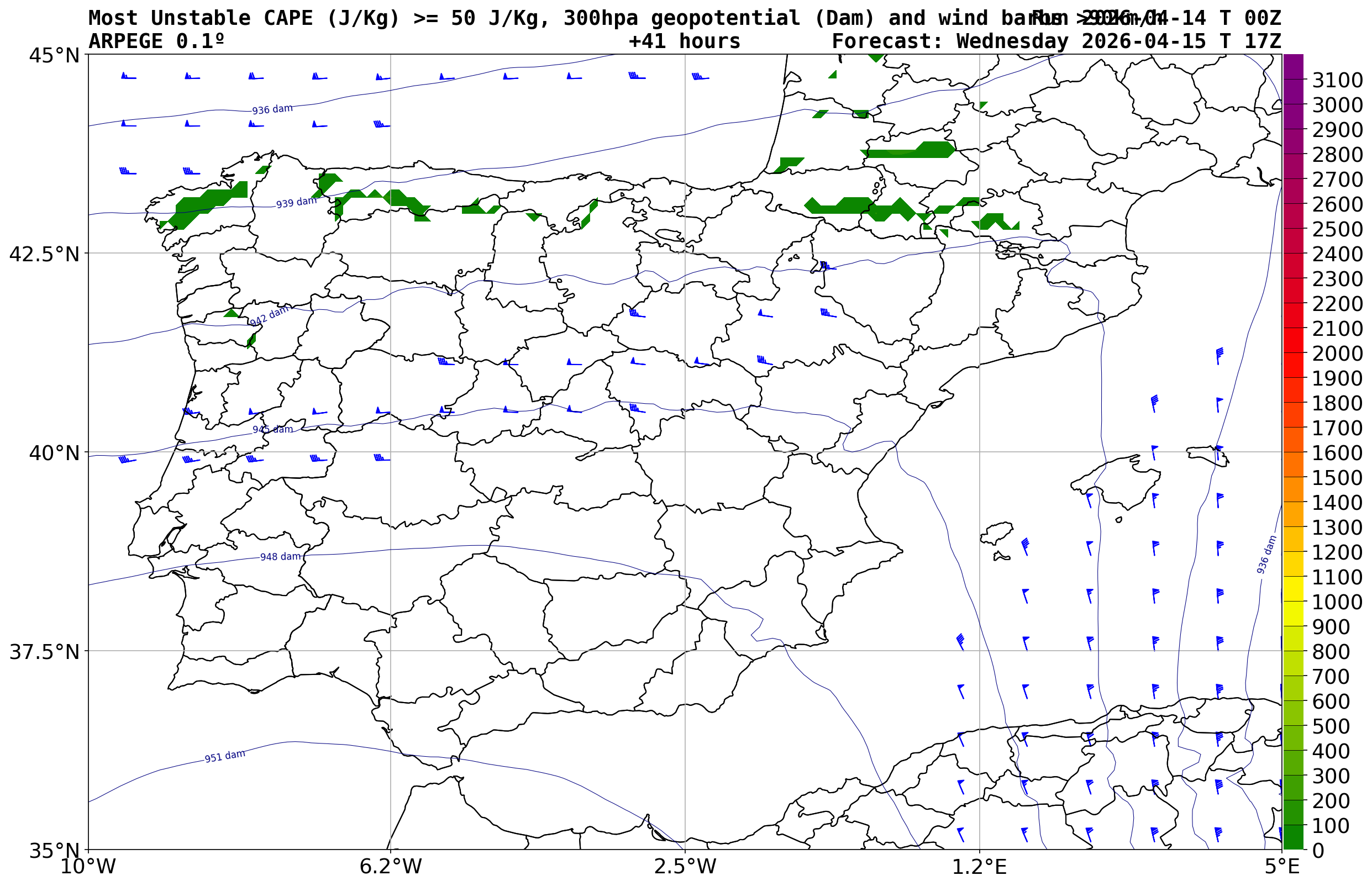The width and height of the screenshot is (1372, 886).
Task: Click the 2000 tick on the colorbar
Action: tap(1337, 354)
